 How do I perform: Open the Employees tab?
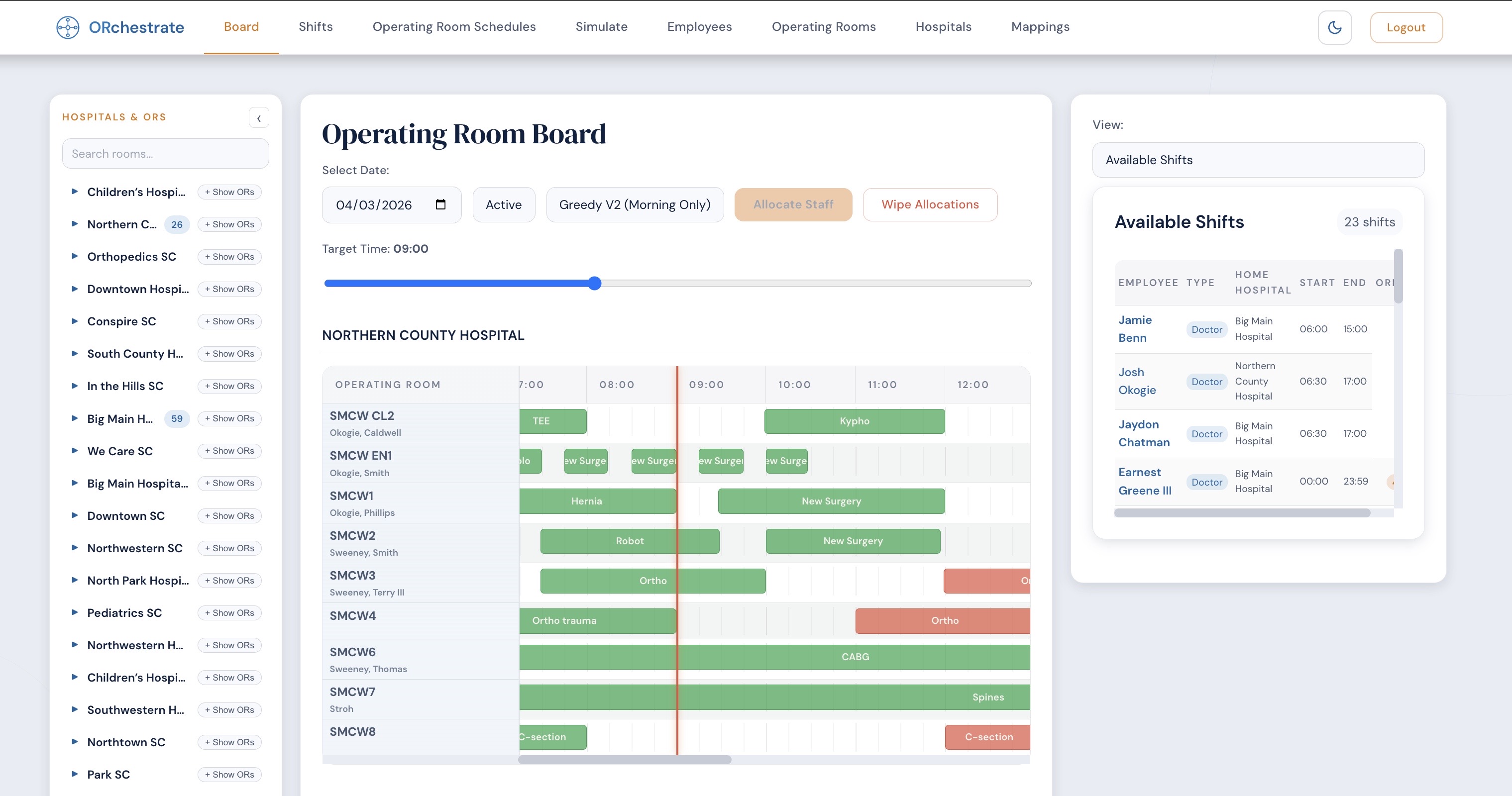(x=699, y=26)
